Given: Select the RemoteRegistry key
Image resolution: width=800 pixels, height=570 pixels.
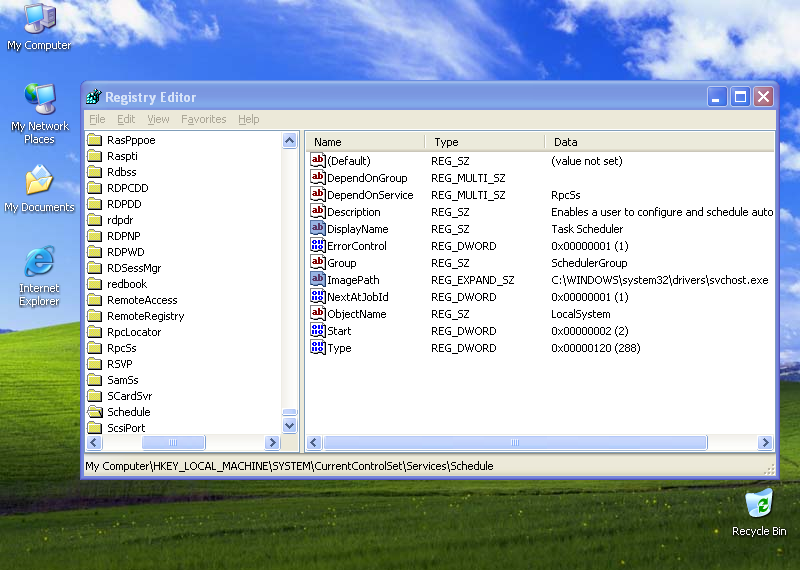Looking at the screenshot, I should coord(145,316).
